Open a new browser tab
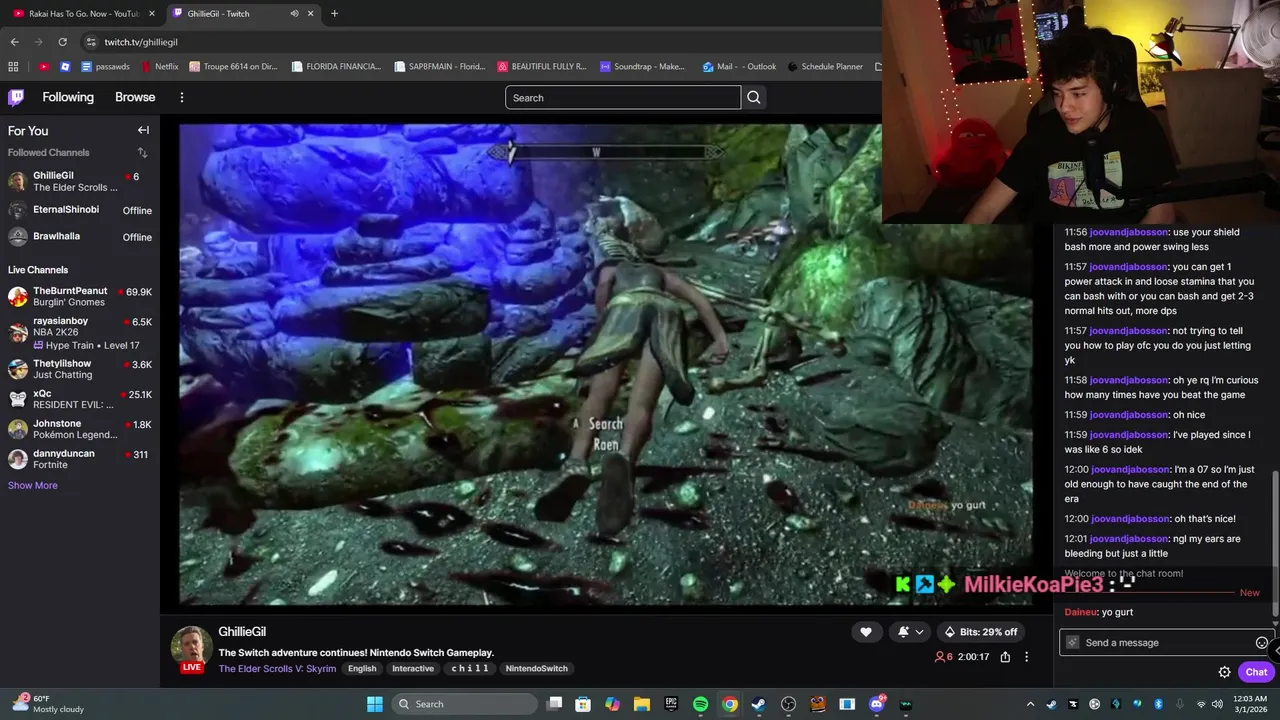Viewport: 1280px width, 720px height. pyautogui.click(x=334, y=13)
